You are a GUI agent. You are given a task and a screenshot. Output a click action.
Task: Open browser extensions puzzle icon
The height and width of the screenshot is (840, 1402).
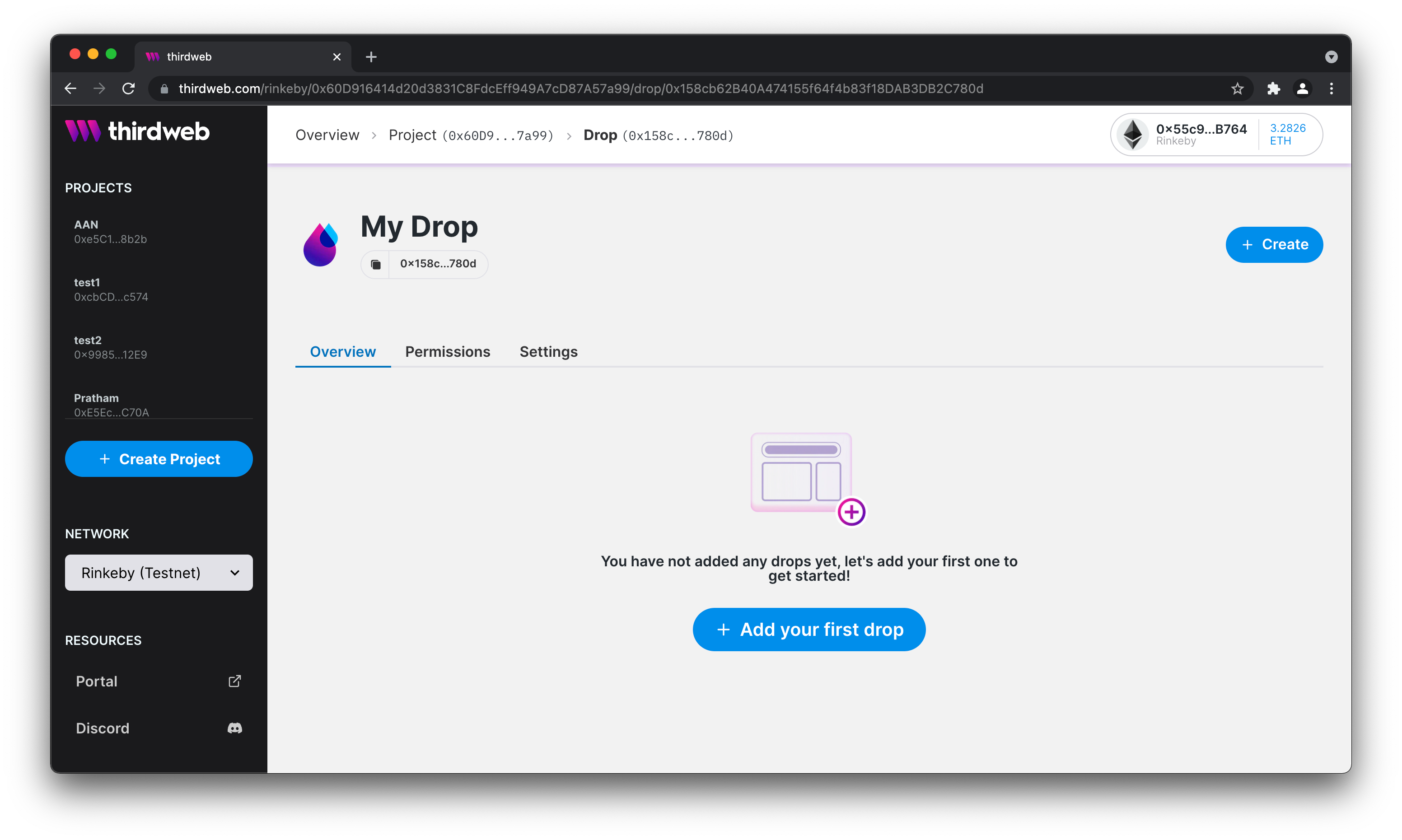[1274, 89]
